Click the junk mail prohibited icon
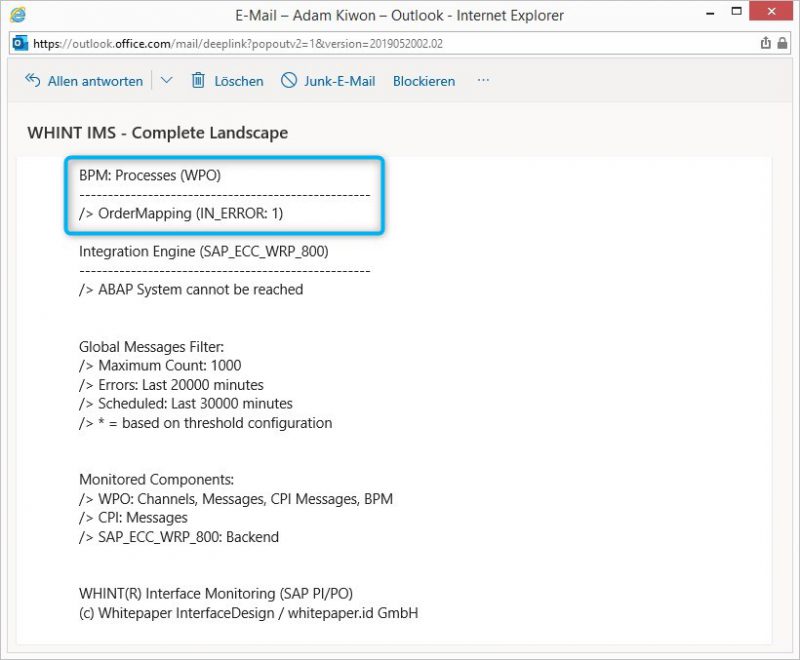800x660 pixels. (289, 80)
